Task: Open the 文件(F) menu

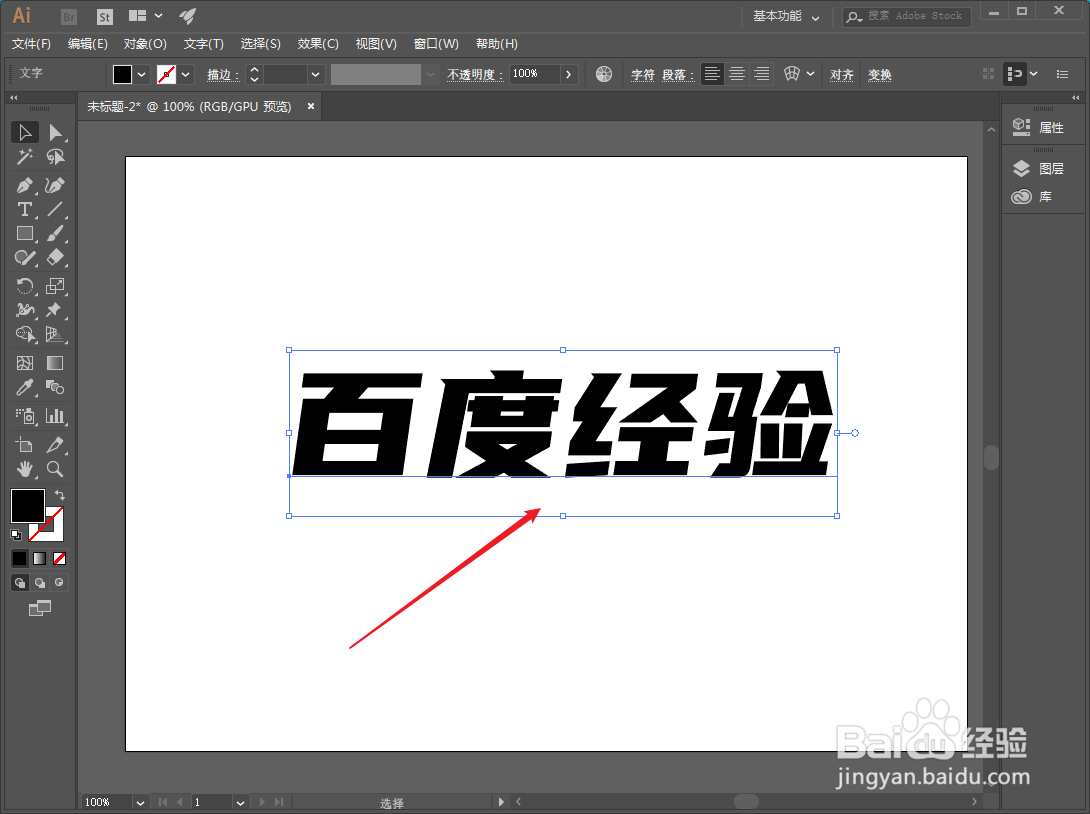Action: 31,44
